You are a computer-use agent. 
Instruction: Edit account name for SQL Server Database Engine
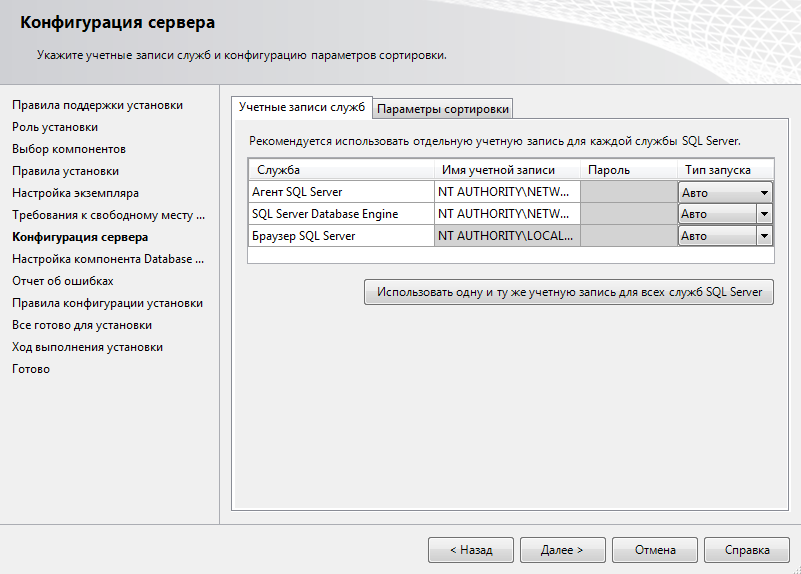[x=507, y=214]
